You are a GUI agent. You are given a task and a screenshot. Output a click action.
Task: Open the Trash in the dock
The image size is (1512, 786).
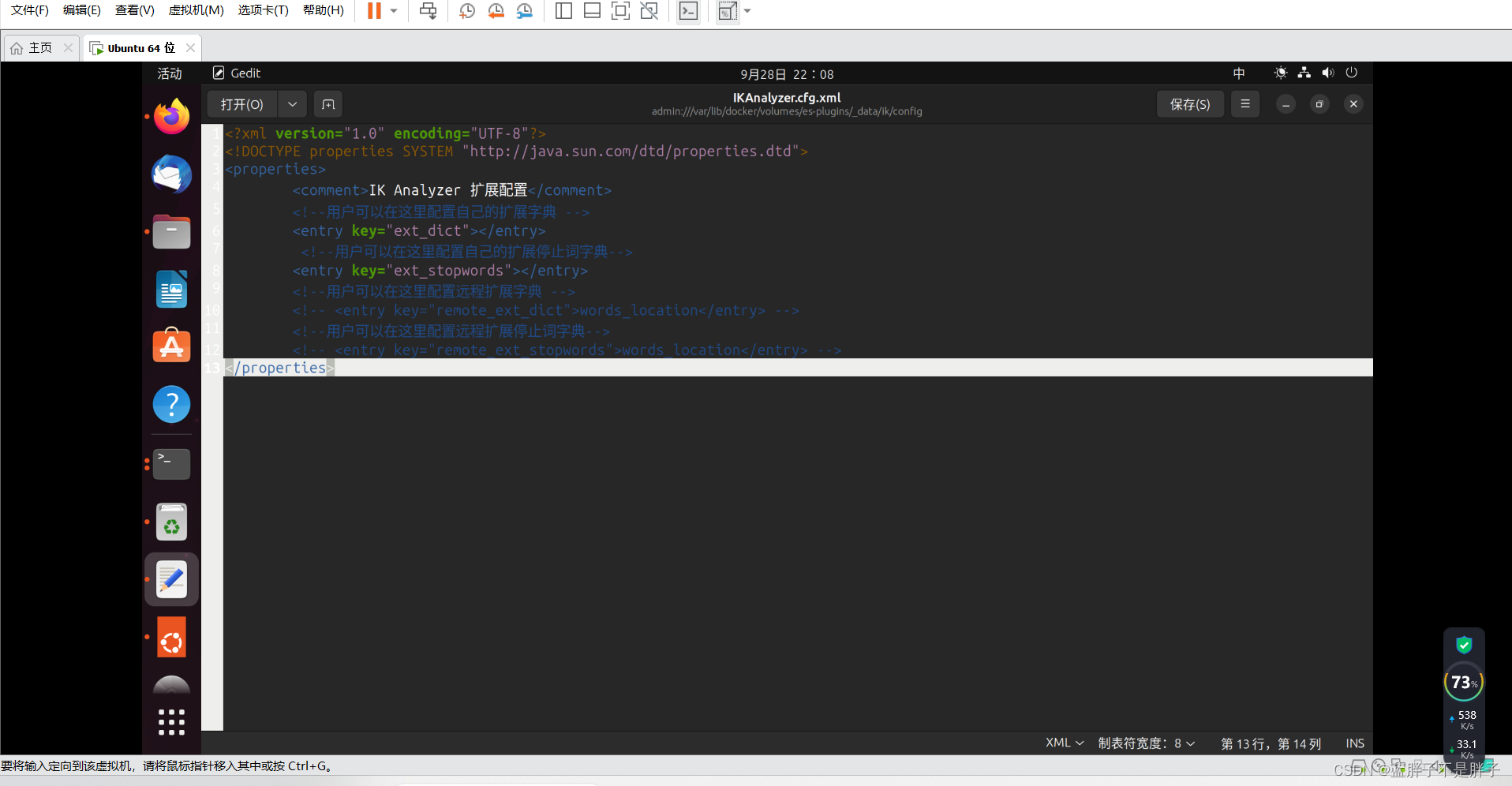[171, 522]
